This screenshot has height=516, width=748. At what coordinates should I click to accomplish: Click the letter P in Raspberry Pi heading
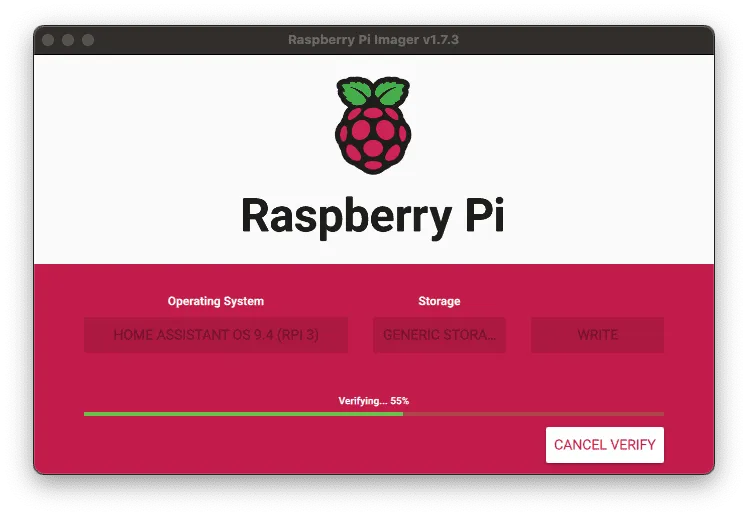pyautogui.click(x=477, y=215)
